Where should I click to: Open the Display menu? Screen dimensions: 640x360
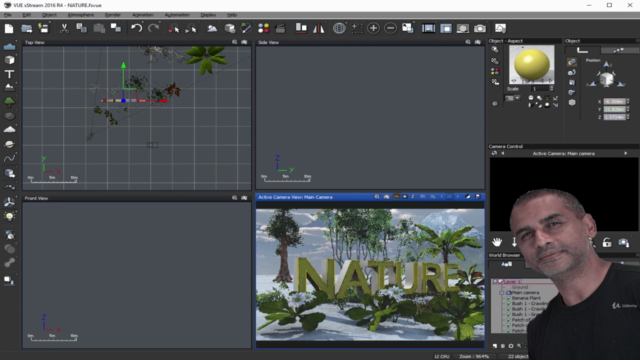tap(208, 15)
